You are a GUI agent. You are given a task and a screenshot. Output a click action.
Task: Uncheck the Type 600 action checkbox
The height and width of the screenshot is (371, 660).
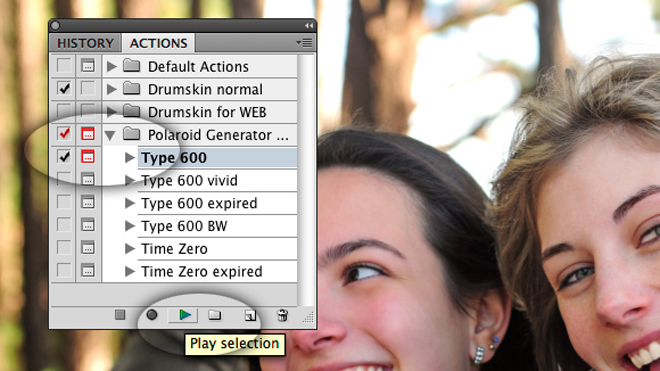(x=64, y=157)
